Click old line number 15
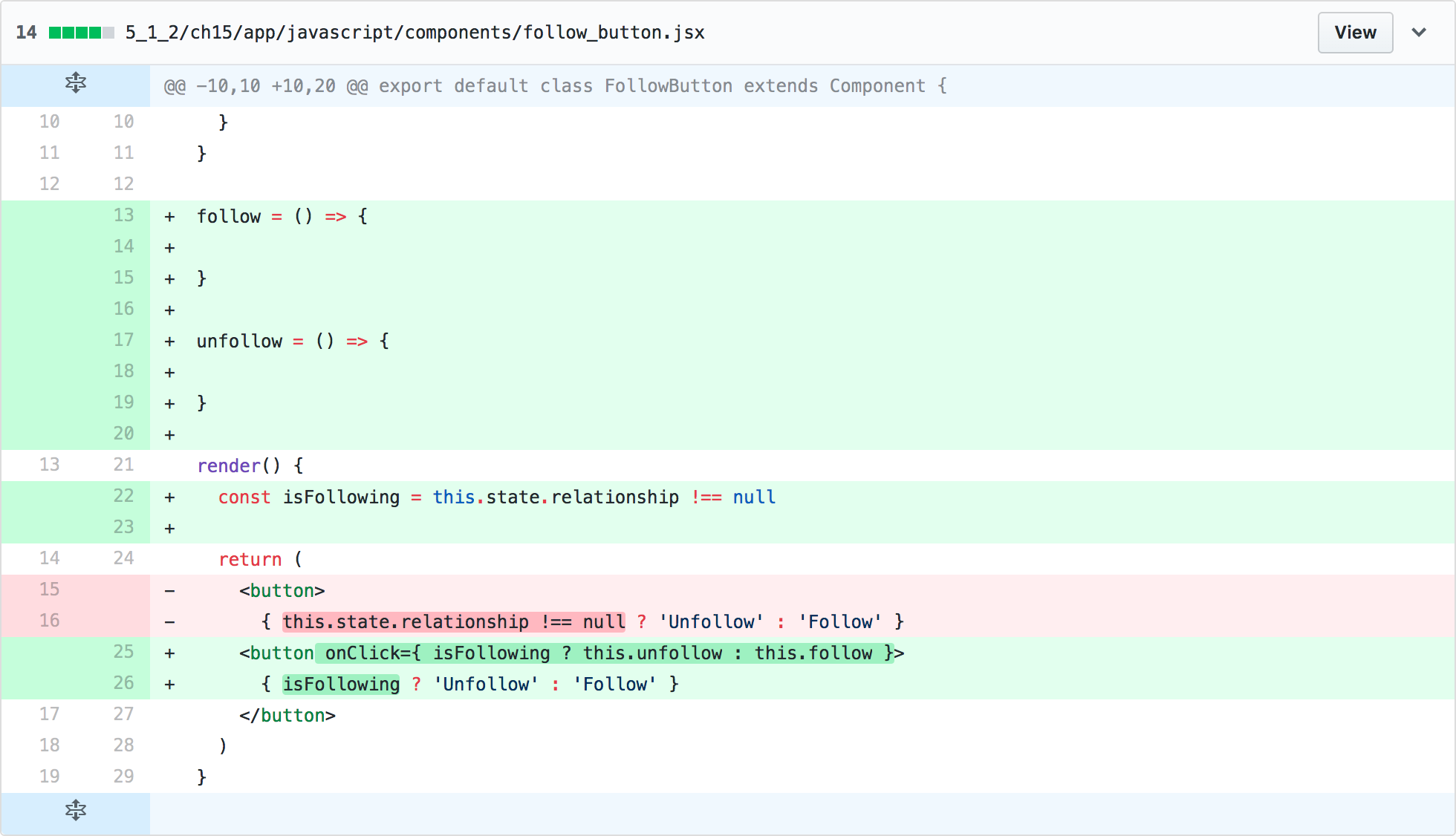The image size is (1456, 836). (x=49, y=590)
